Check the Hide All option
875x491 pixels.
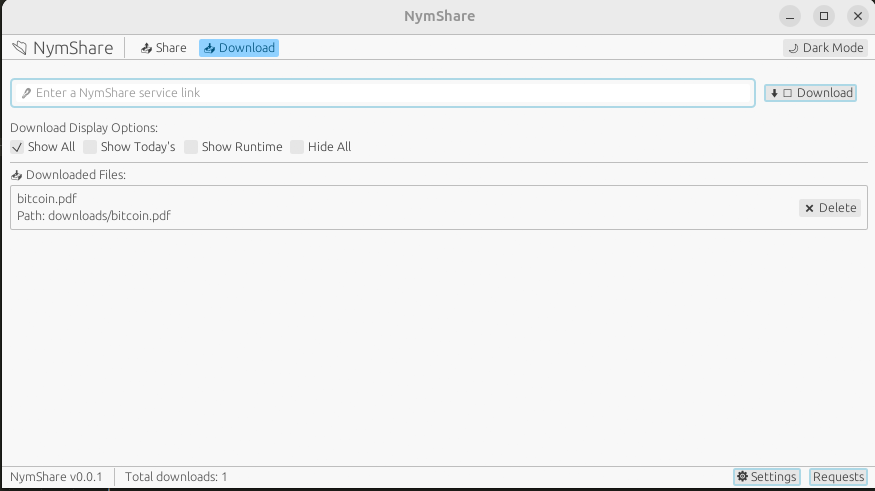coord(297,147)
